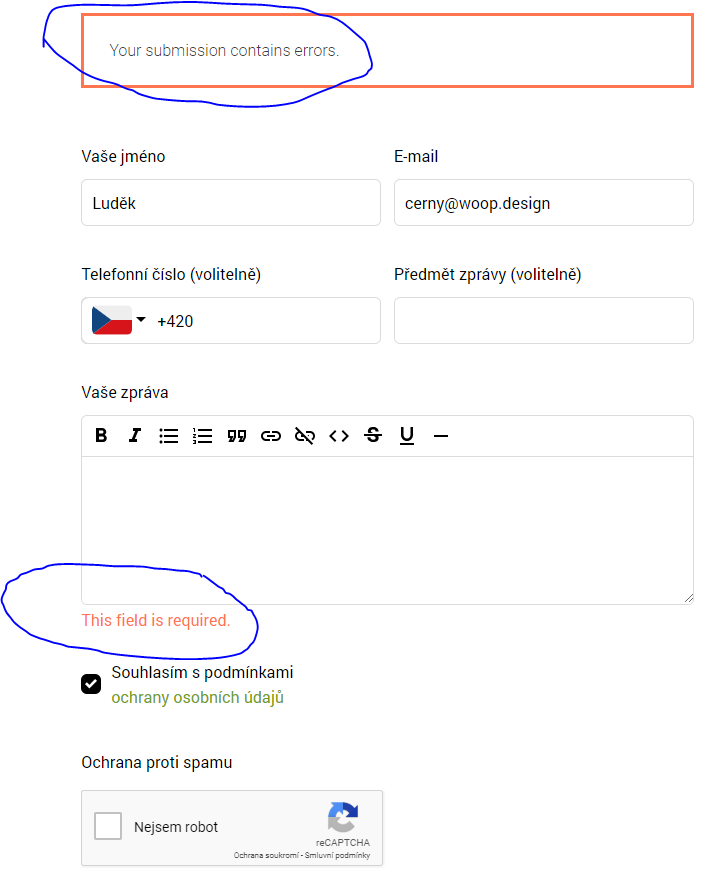Check the Nejsem robot reCAPTCHA box
This screenshot has width=721, height=880.
pos(108,826)
